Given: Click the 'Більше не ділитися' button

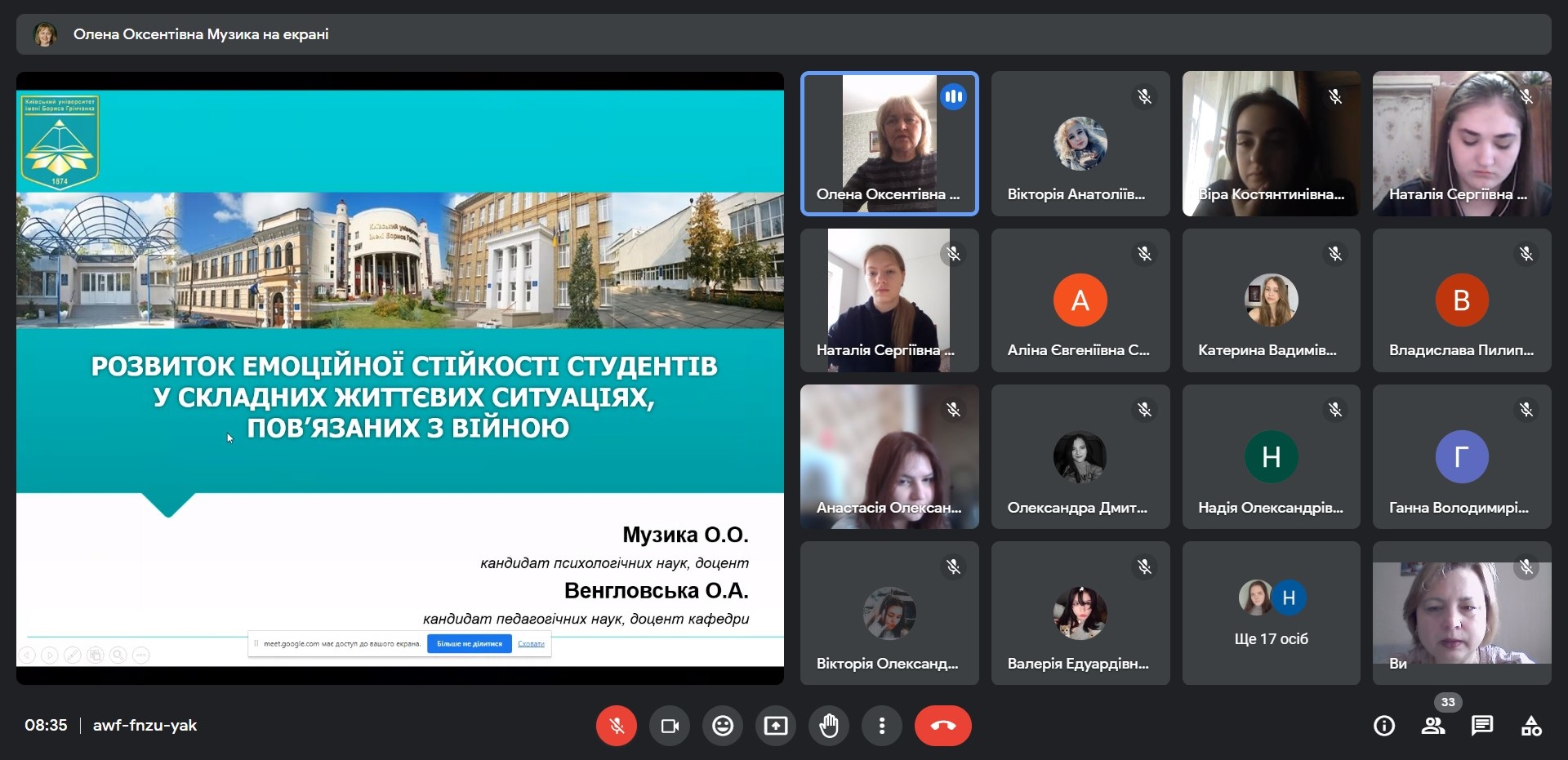Looking at the screenshot, I should 470,644.
